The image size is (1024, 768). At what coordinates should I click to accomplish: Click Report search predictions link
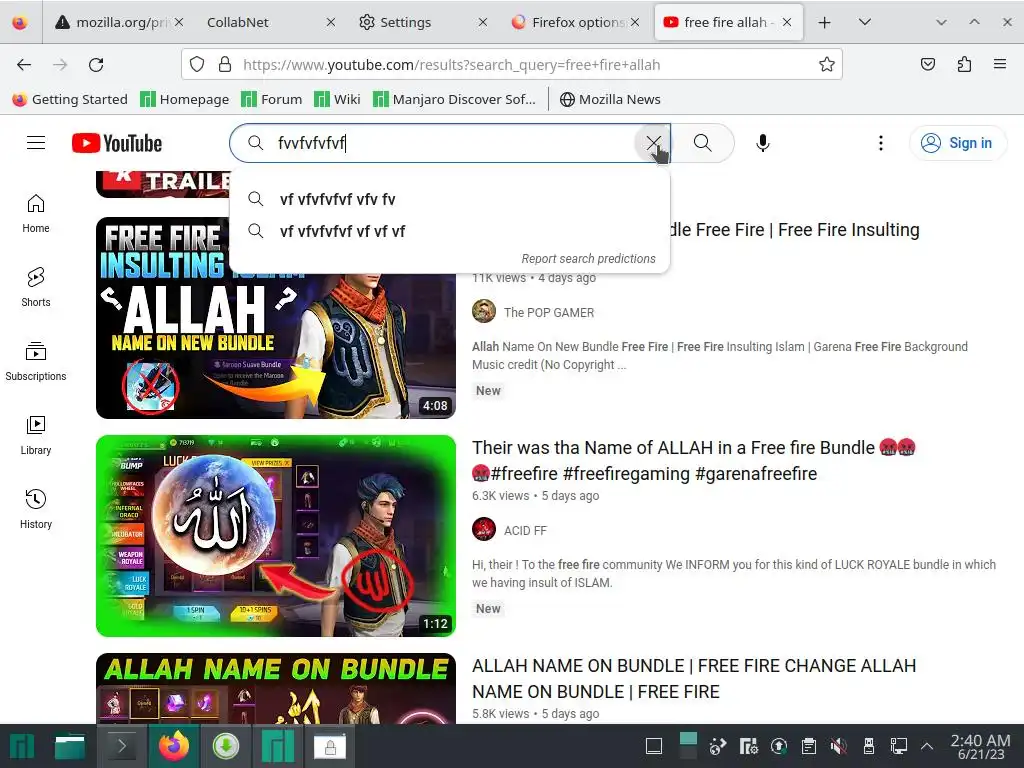[x=588, y=259]
